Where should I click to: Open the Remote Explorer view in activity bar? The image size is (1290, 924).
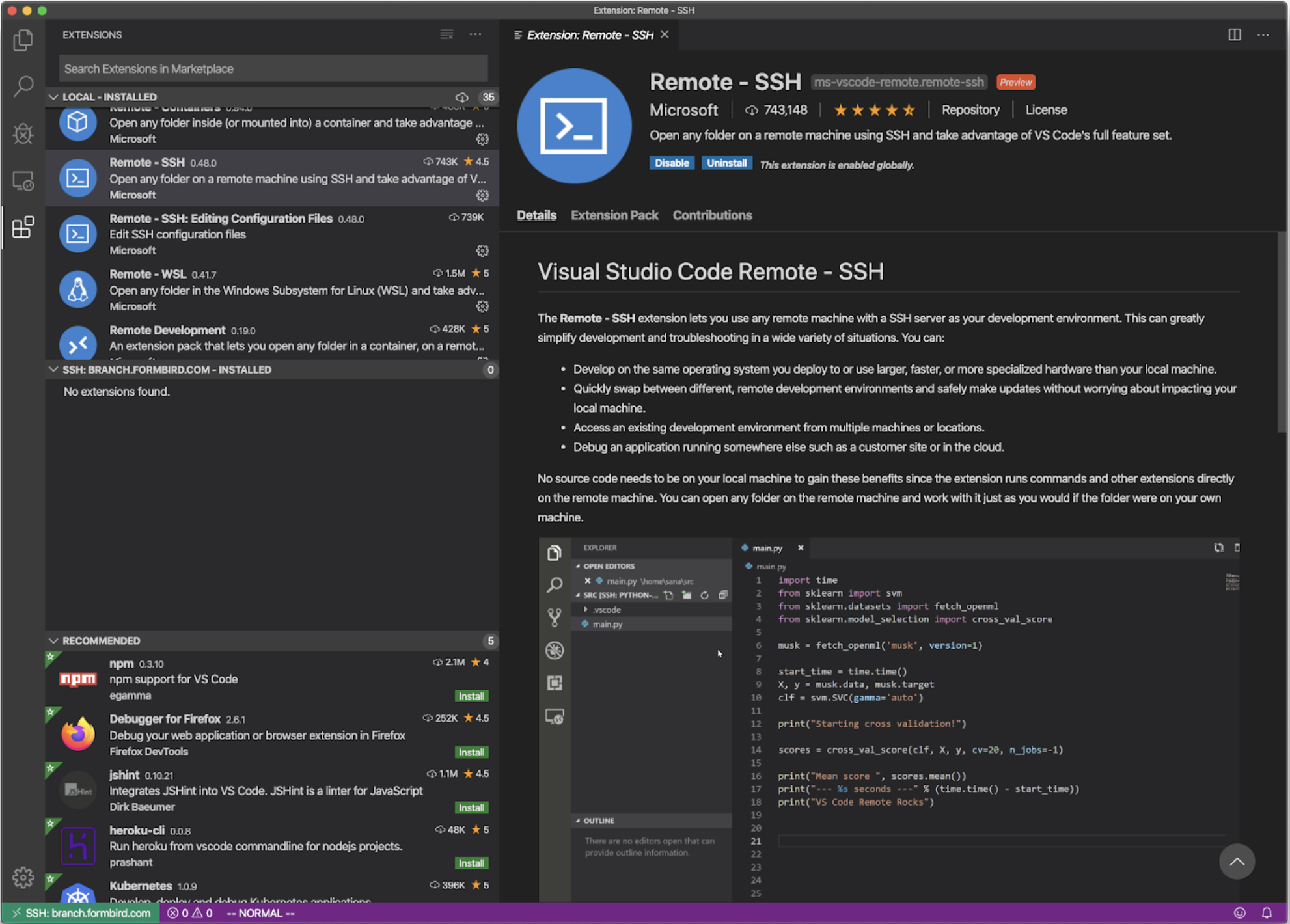tap(23, 180)
